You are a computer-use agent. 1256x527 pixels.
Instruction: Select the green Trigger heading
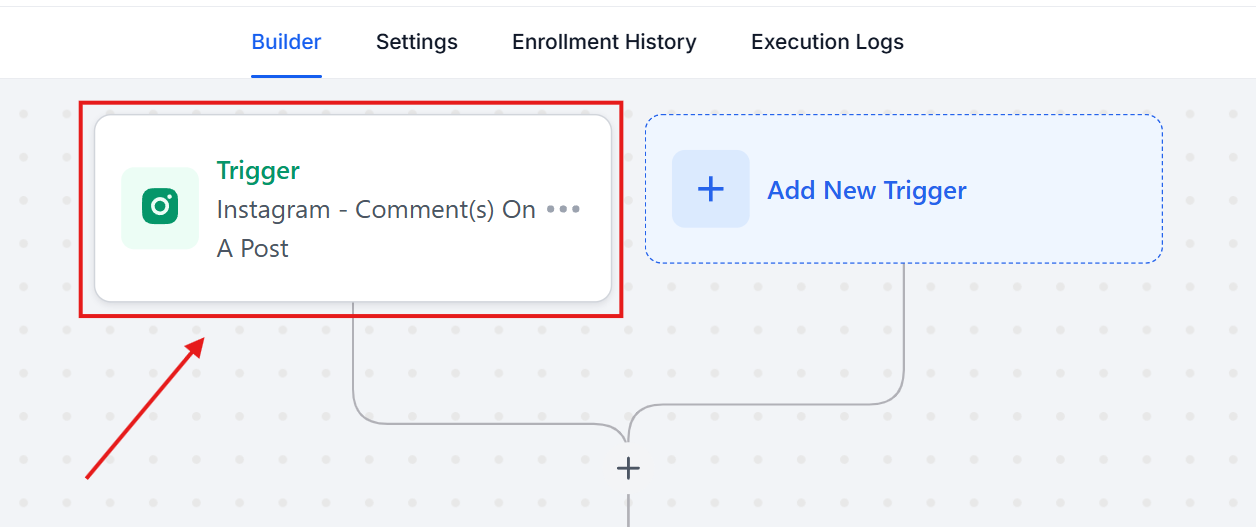258,171
